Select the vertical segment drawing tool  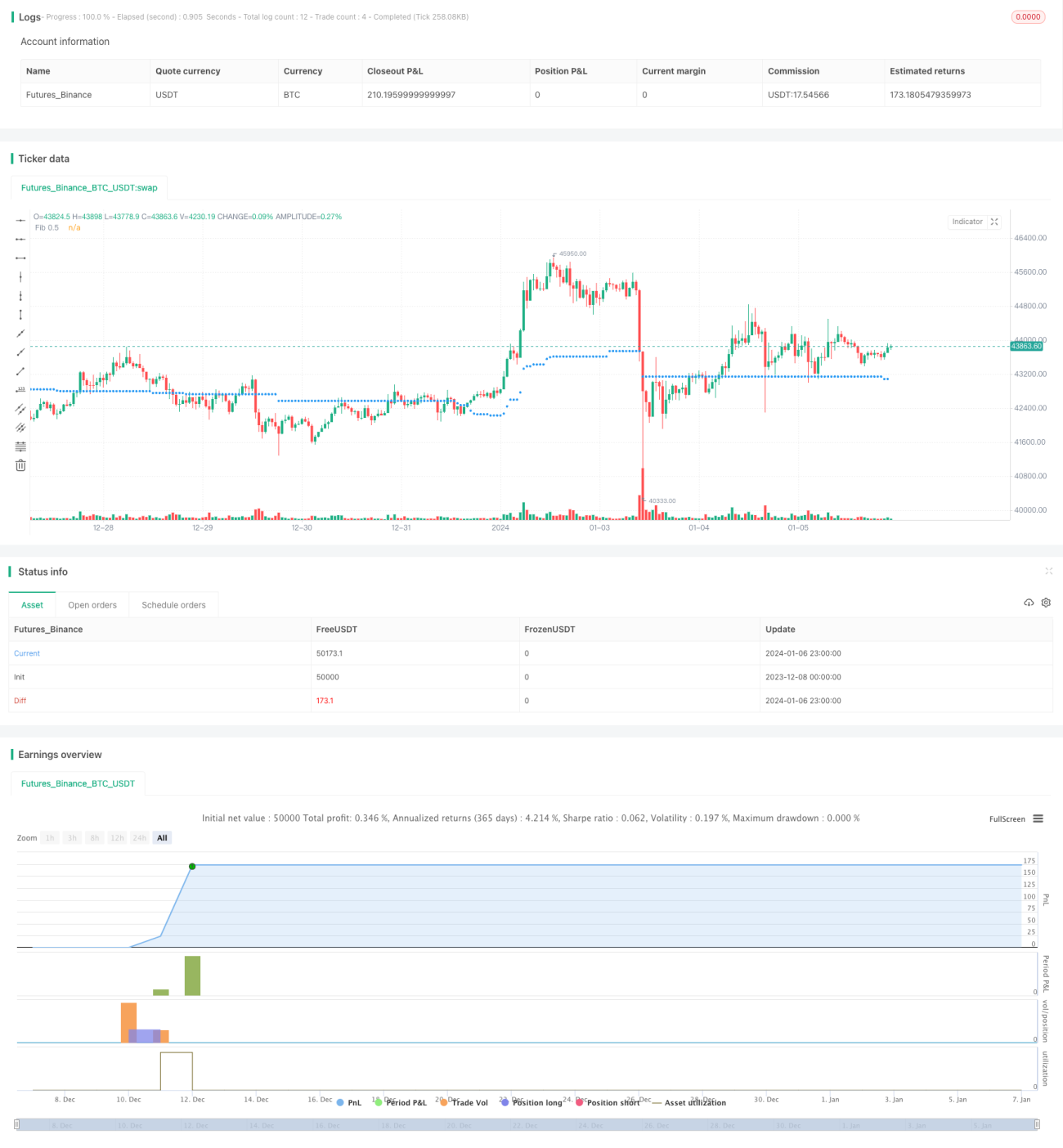pos(20,315)
